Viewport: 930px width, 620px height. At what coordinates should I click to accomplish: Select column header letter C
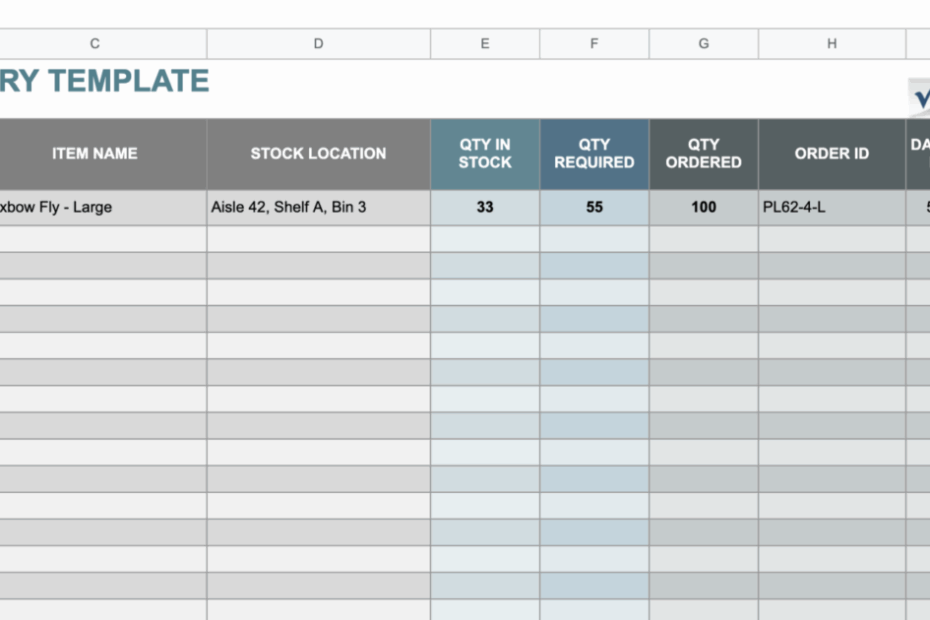click(x=95, y=43)
